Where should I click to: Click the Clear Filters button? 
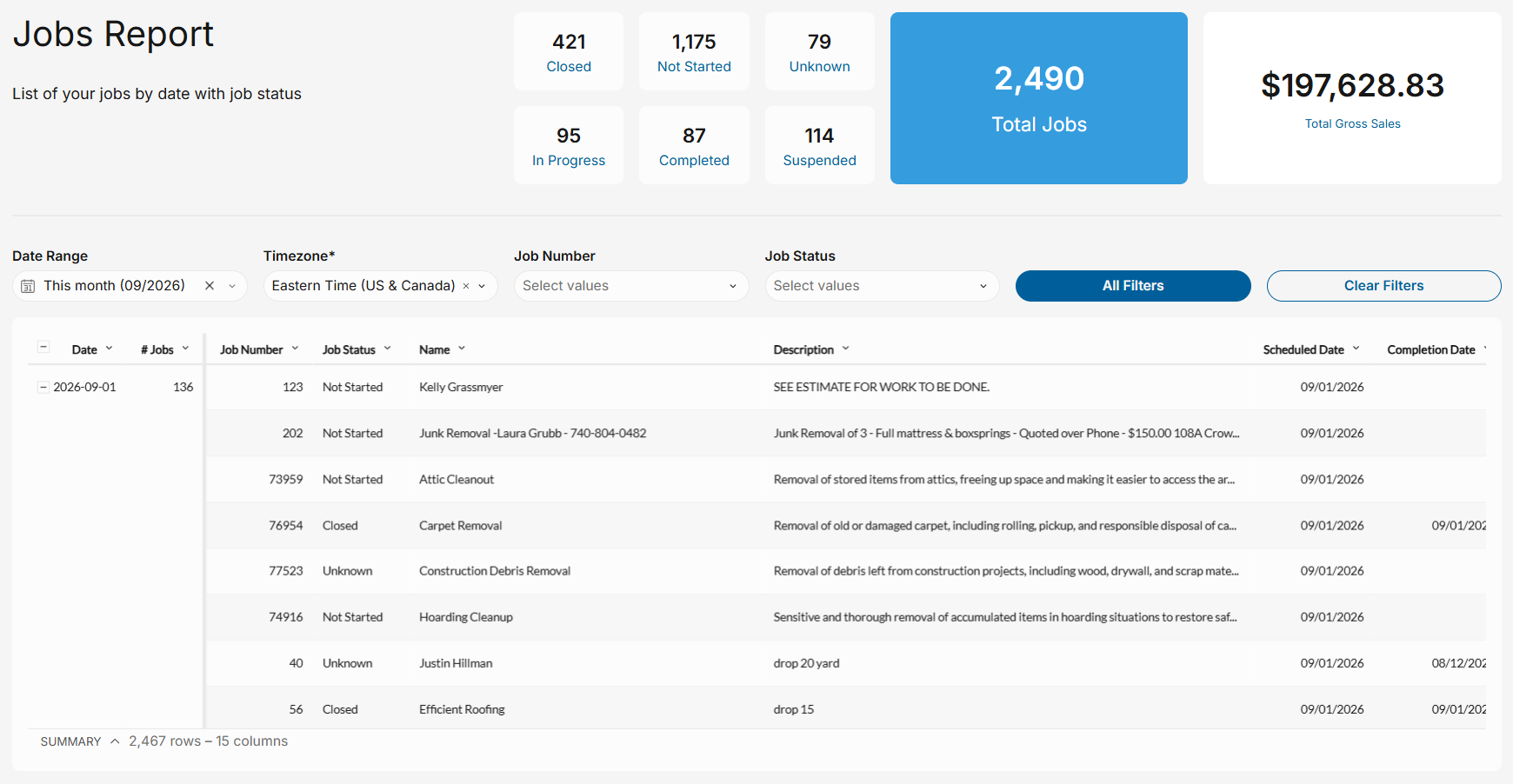click(x=1384, y=286)
